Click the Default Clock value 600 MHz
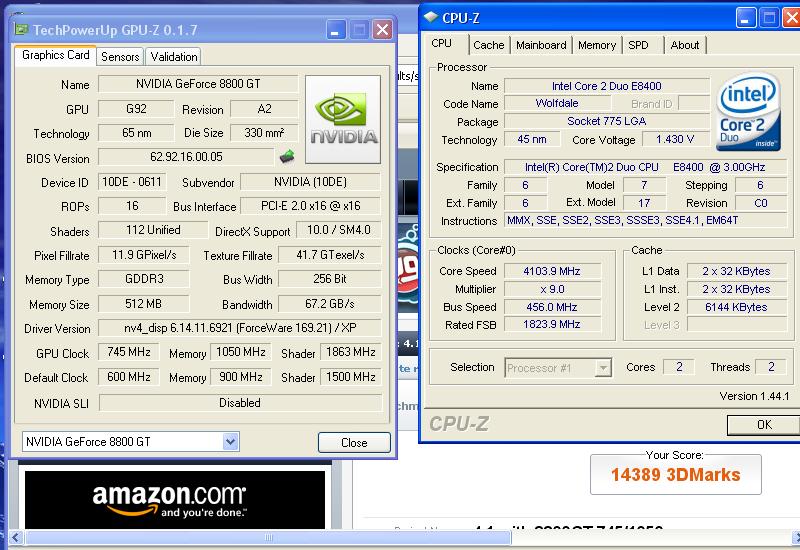 129,377
